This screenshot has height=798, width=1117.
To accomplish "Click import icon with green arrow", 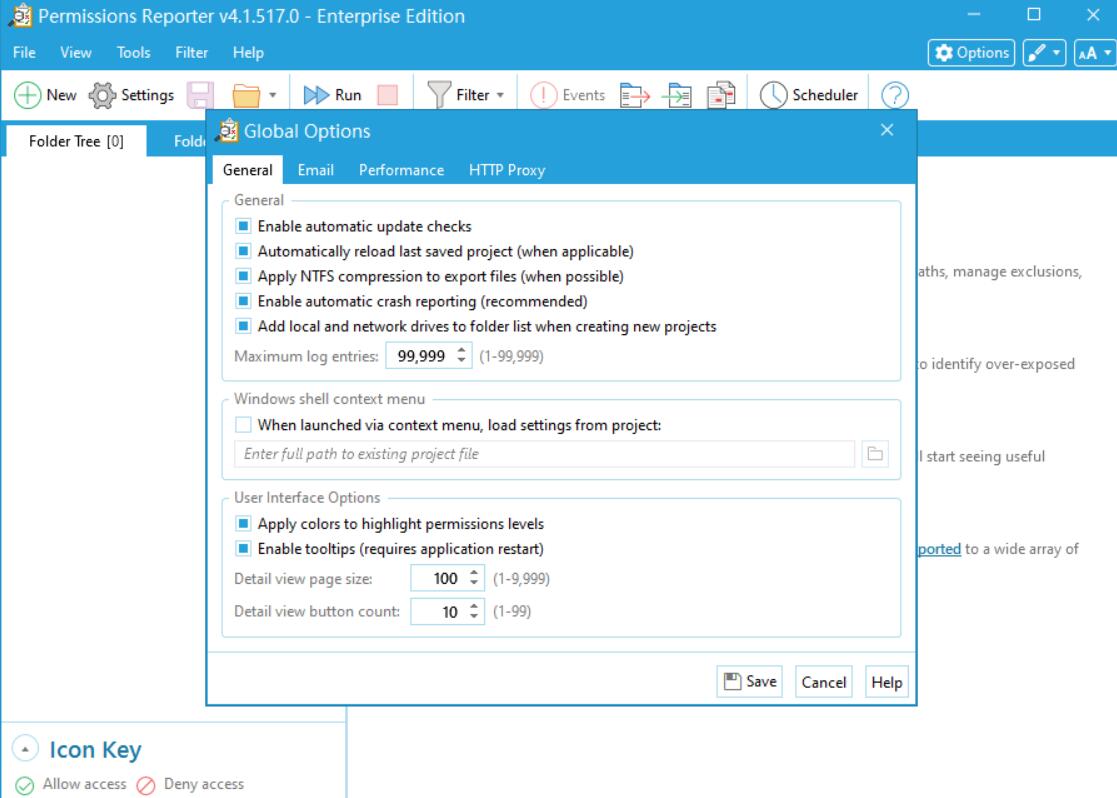I will (677, 95).
